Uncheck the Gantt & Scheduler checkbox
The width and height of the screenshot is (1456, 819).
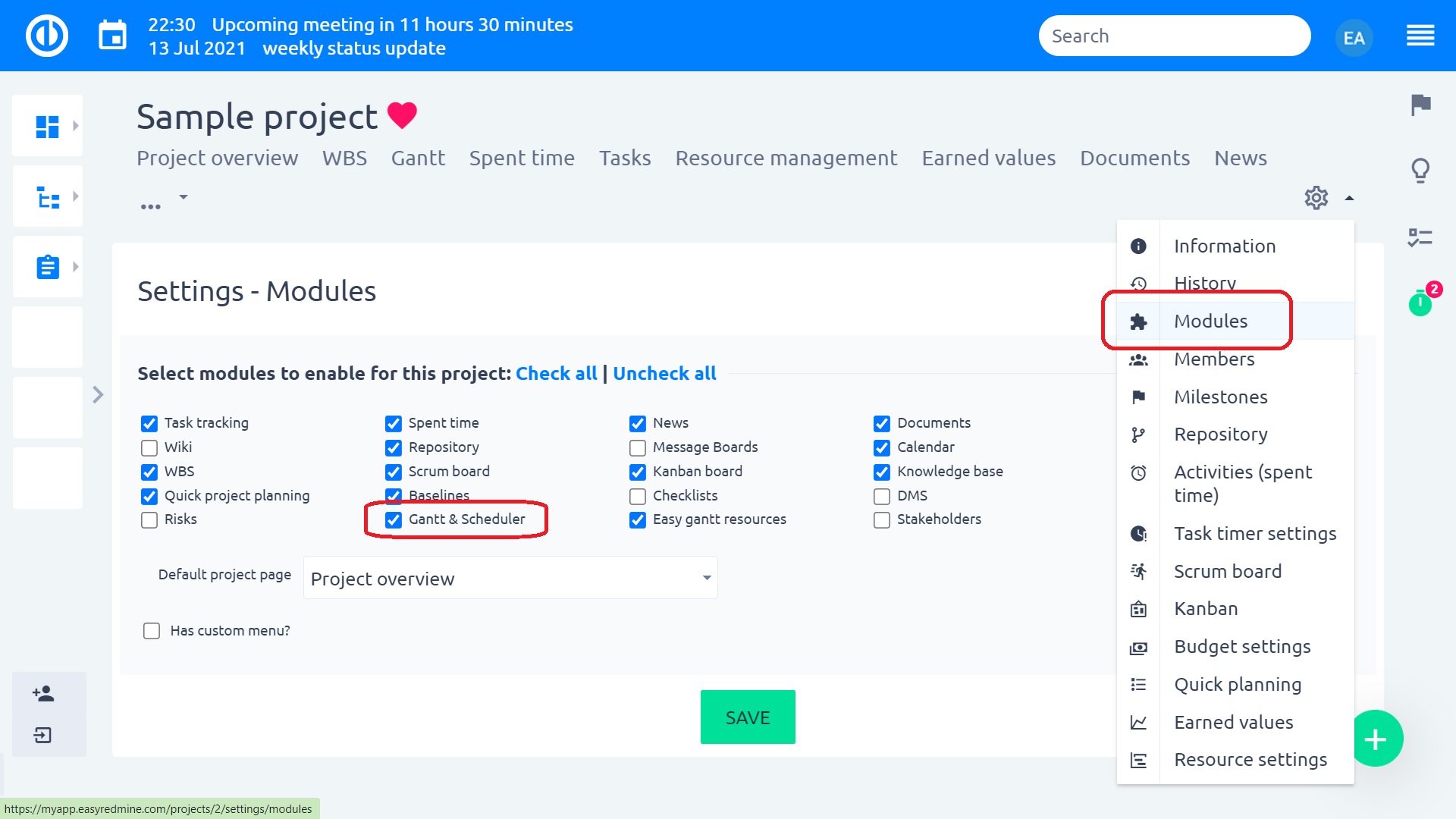point(394,519)
